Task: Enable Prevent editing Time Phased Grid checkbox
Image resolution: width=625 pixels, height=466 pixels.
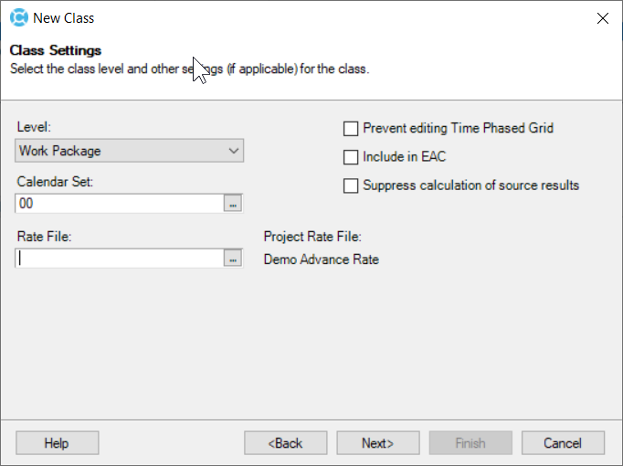Action: tap(351, 129)
